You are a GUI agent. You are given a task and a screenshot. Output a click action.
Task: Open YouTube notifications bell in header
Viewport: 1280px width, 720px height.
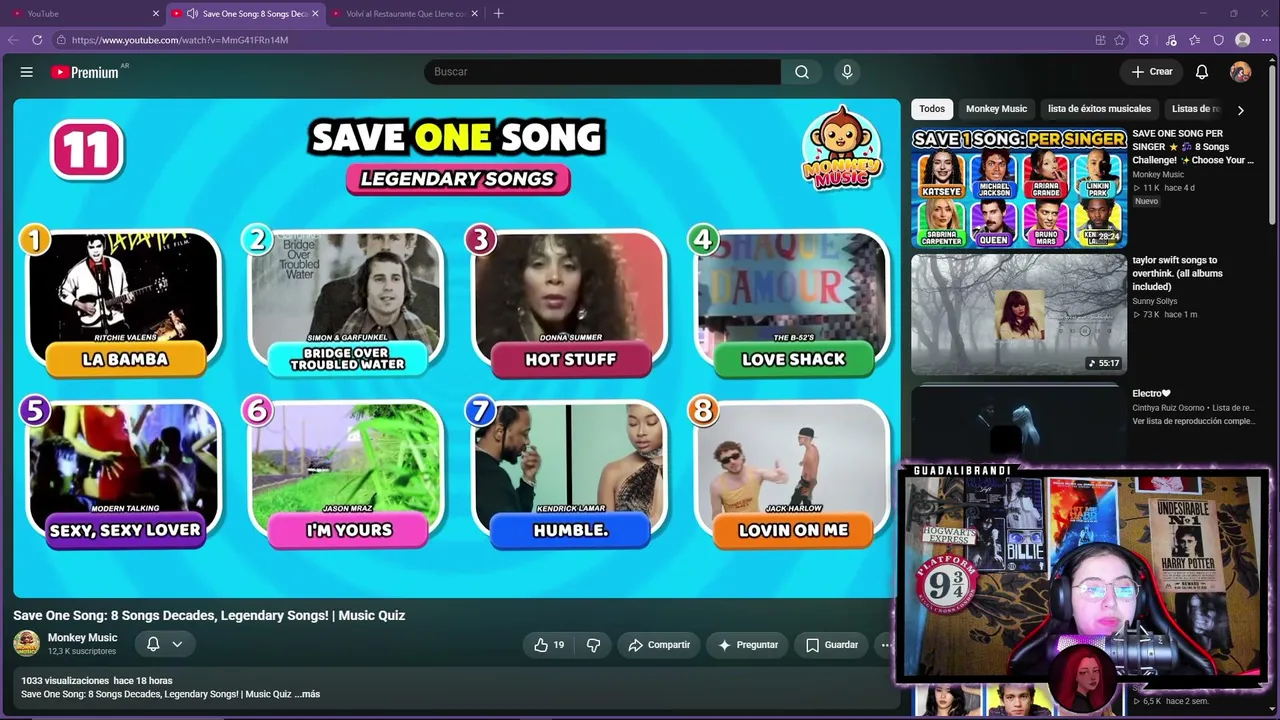1202,72
